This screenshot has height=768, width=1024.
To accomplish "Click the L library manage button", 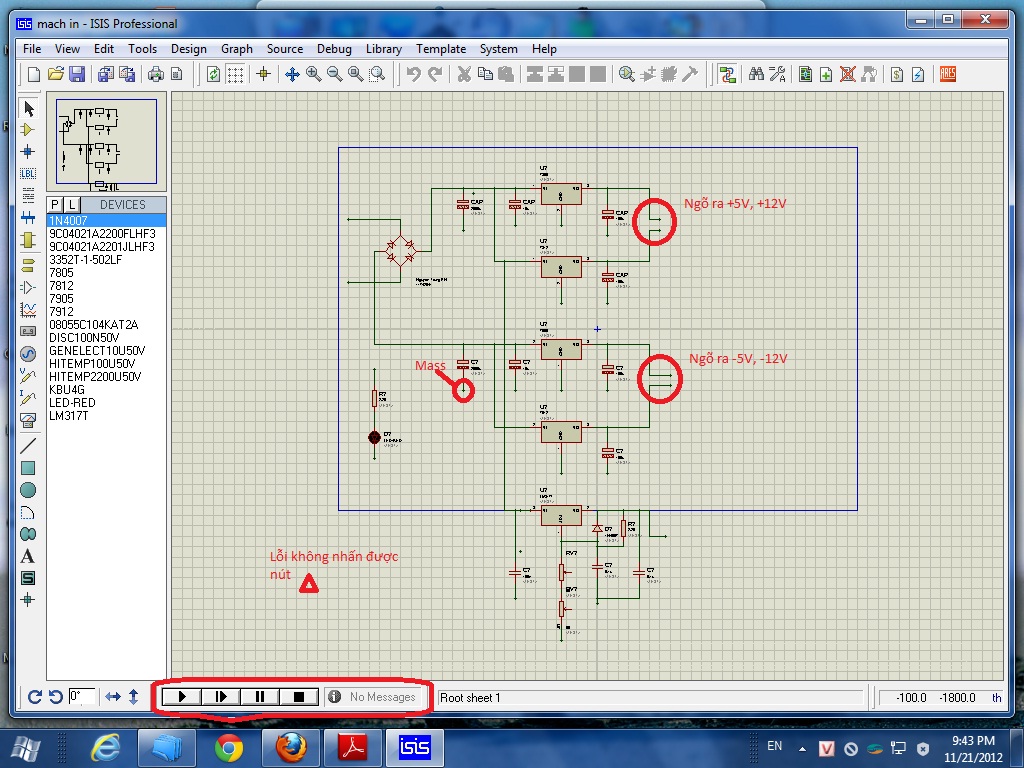I will (72, 205).
